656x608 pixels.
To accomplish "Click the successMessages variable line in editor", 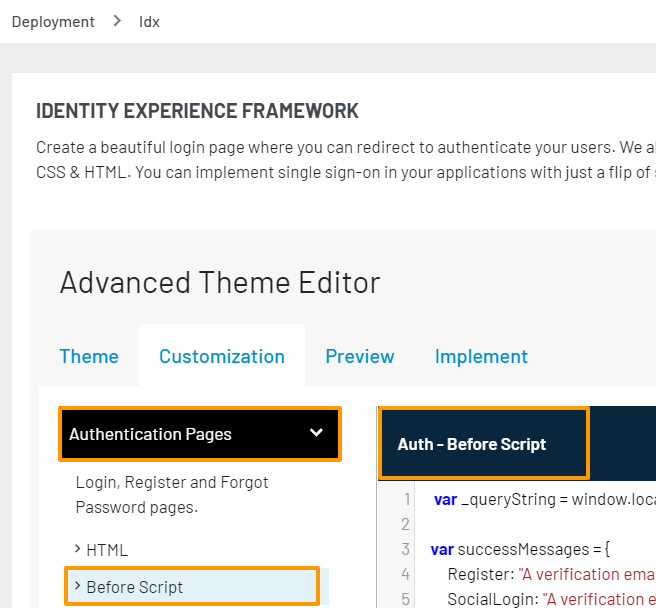I will [520, 549].
